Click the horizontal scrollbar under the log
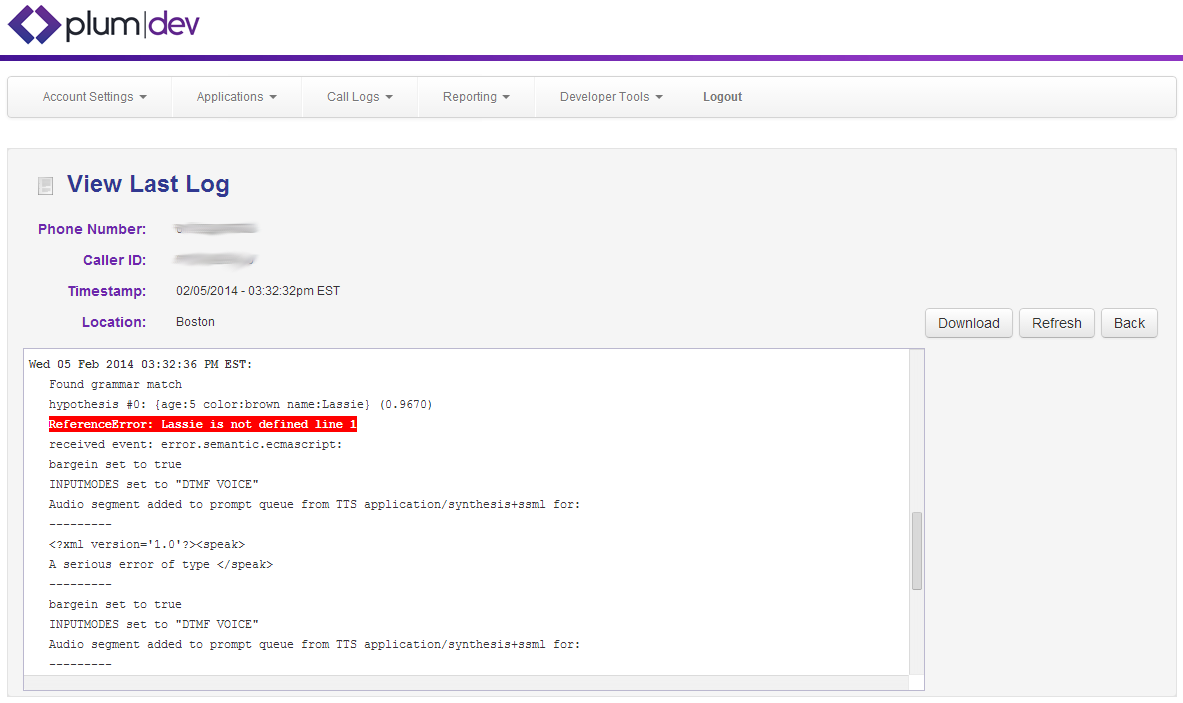This screenshot has height=703, width=1183. pos(466,683)
